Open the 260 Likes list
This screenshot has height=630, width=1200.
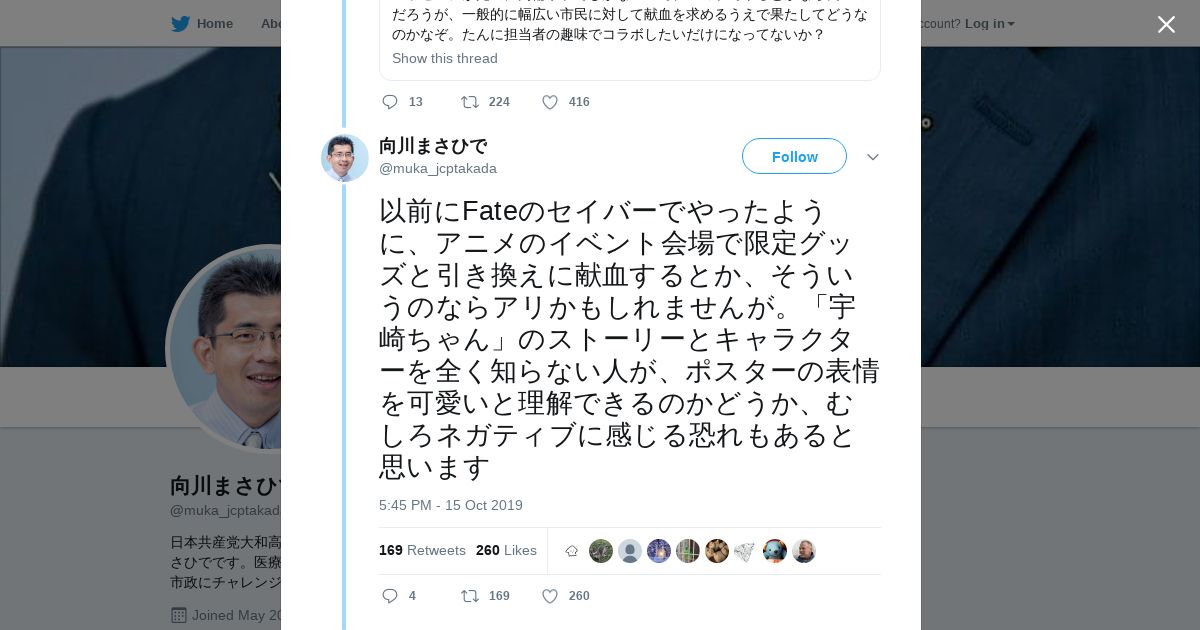point(506,551)
